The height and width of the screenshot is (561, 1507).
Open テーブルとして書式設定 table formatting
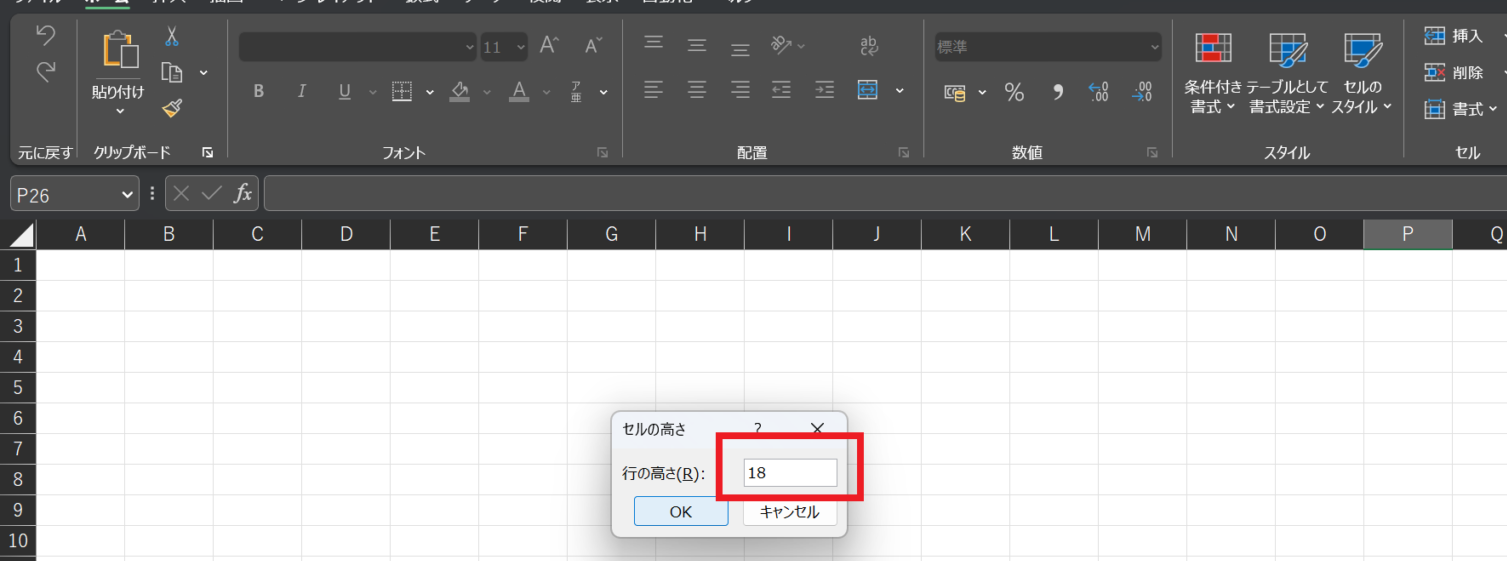[x=1287, y=73]
